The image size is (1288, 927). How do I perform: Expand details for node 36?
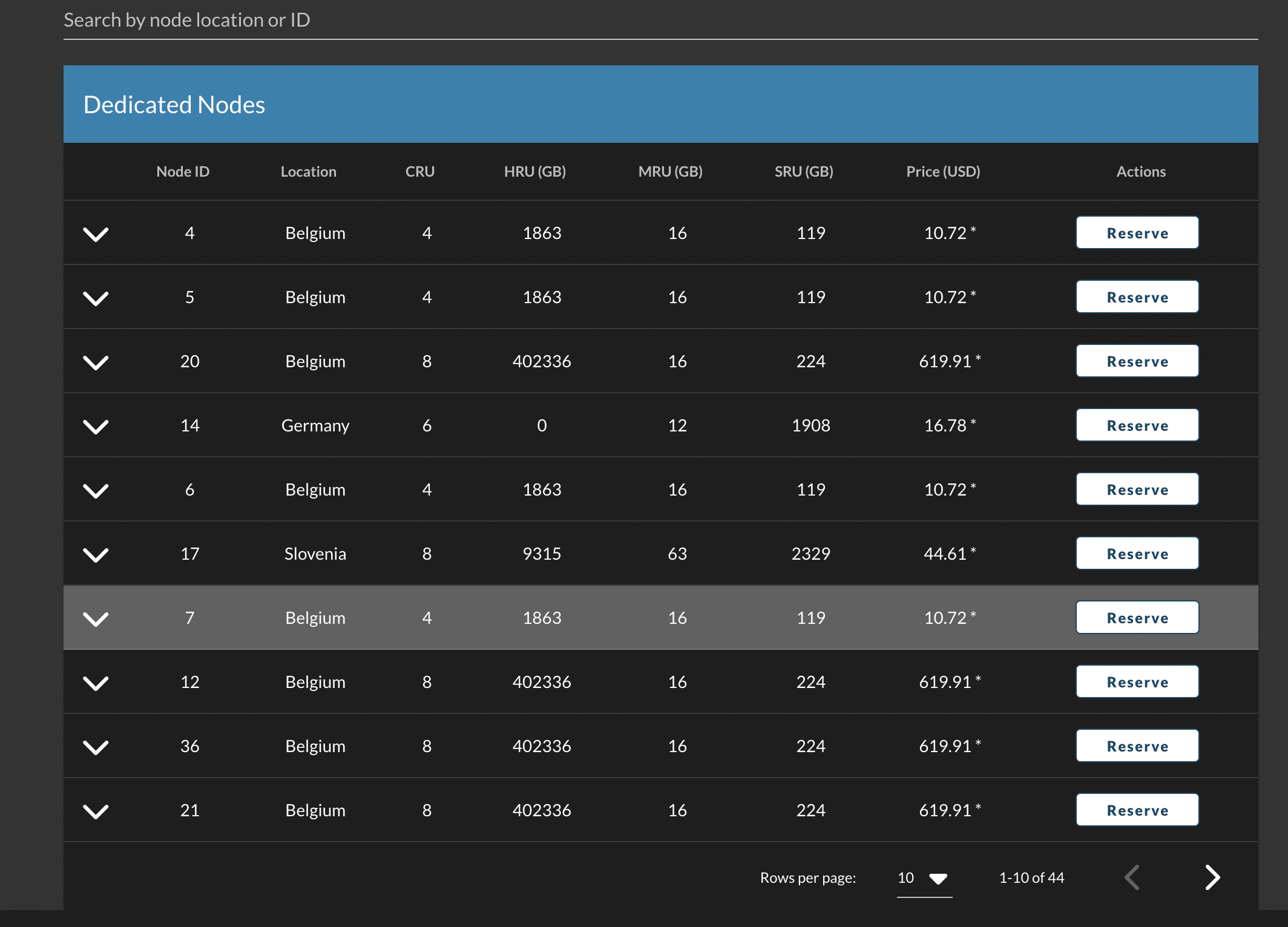(96, 745)
